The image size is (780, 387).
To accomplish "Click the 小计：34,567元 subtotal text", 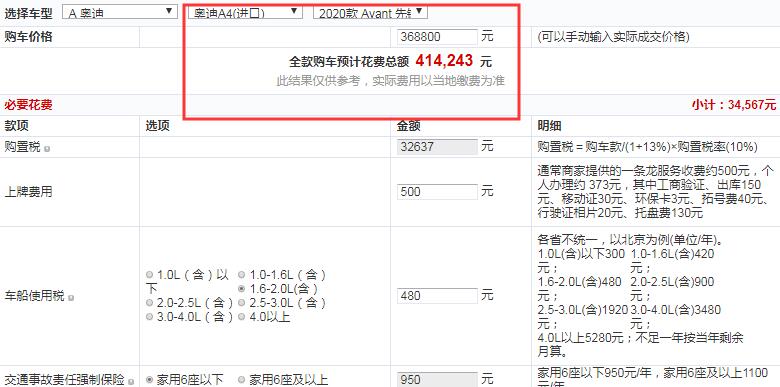I will tap(733, 105).
